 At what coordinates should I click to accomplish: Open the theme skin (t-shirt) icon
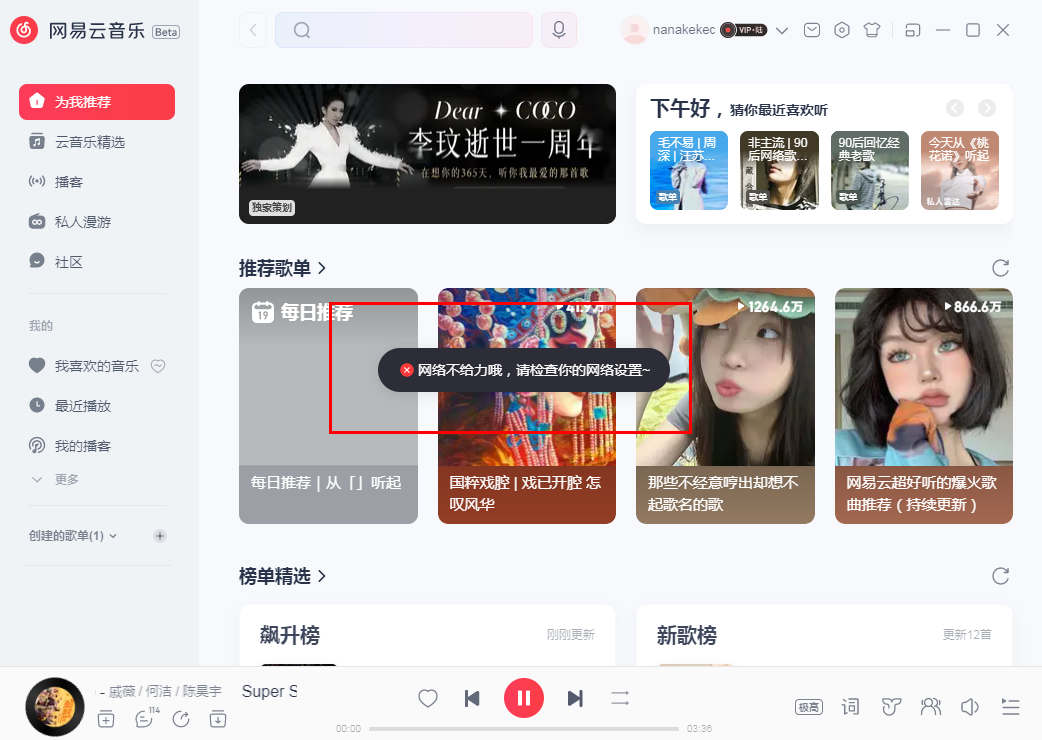[x=871, y=30]
